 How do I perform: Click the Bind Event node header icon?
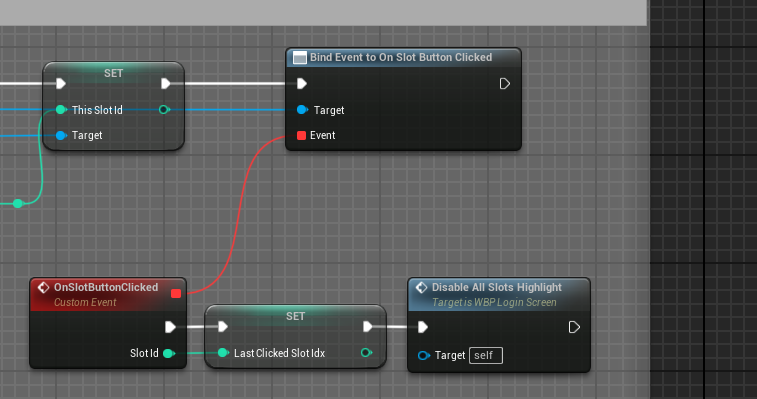click(300, 58)
